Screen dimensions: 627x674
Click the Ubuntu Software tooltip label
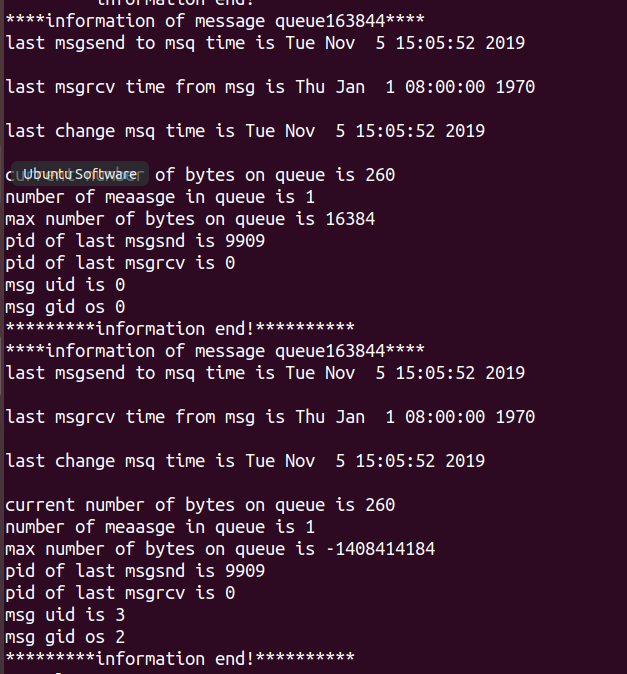(80, 174)
